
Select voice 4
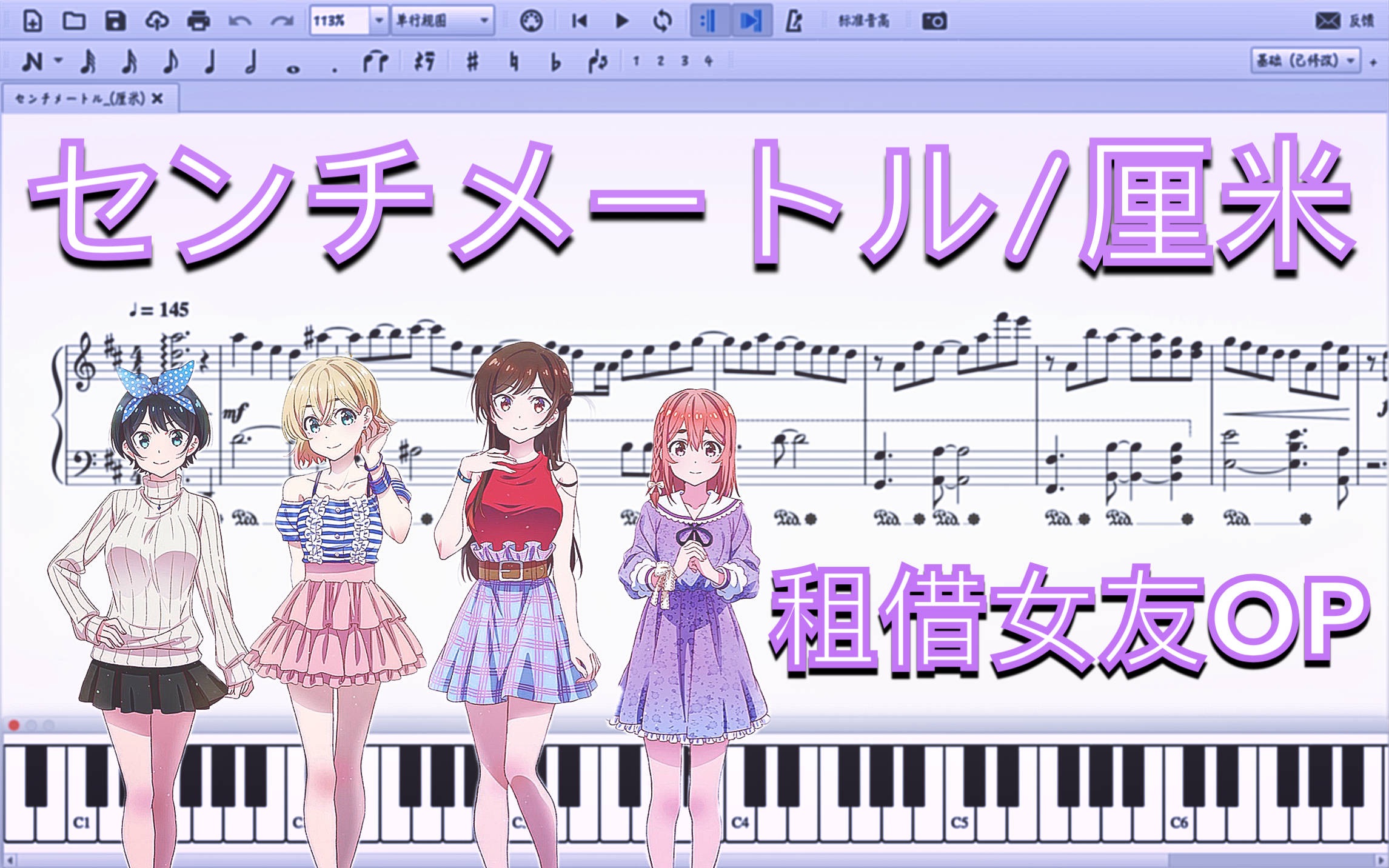(x=709, y=61)
